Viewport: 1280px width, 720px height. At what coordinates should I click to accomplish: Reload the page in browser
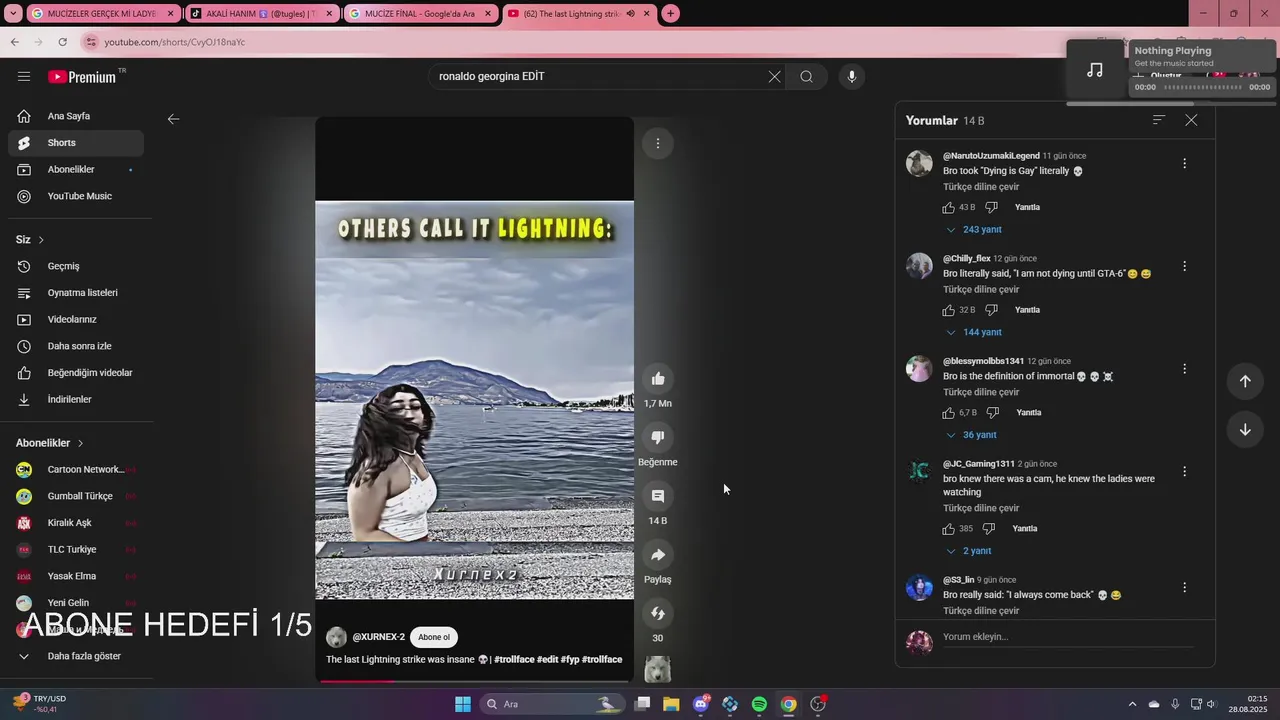[x=62, y=42]
